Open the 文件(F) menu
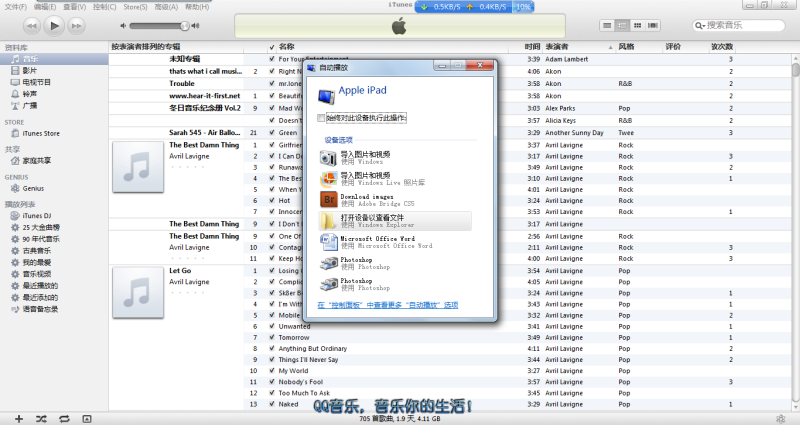800x425 pixels. [x=15, y=7]
